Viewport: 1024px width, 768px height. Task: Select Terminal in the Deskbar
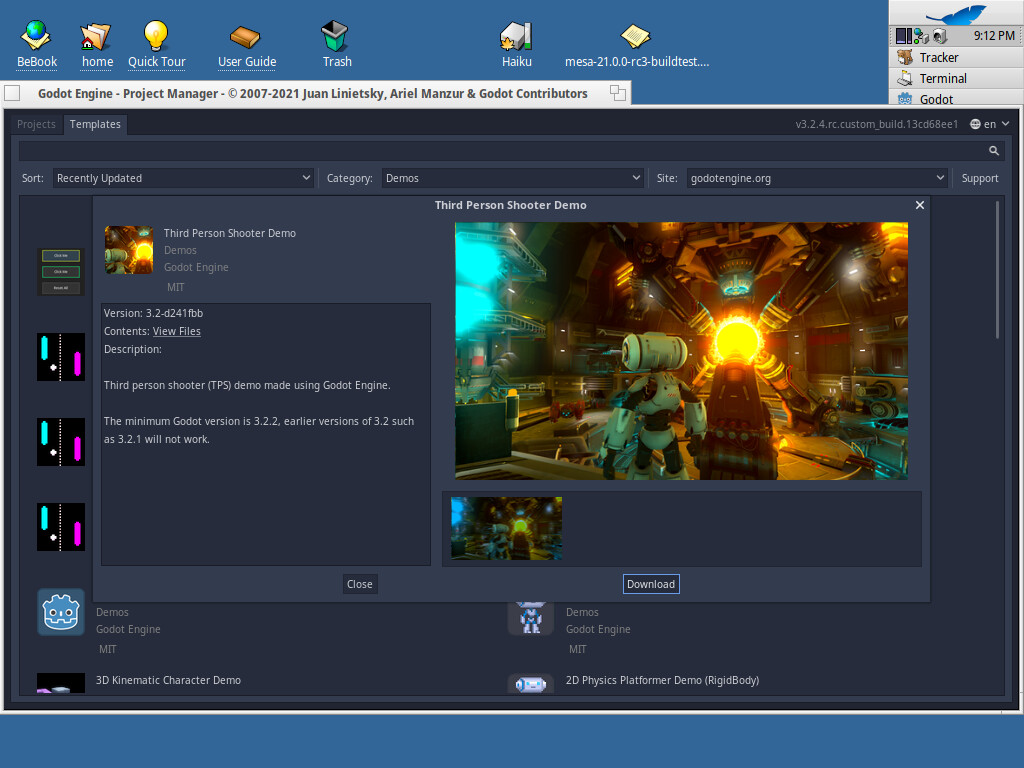coord(956,78)
